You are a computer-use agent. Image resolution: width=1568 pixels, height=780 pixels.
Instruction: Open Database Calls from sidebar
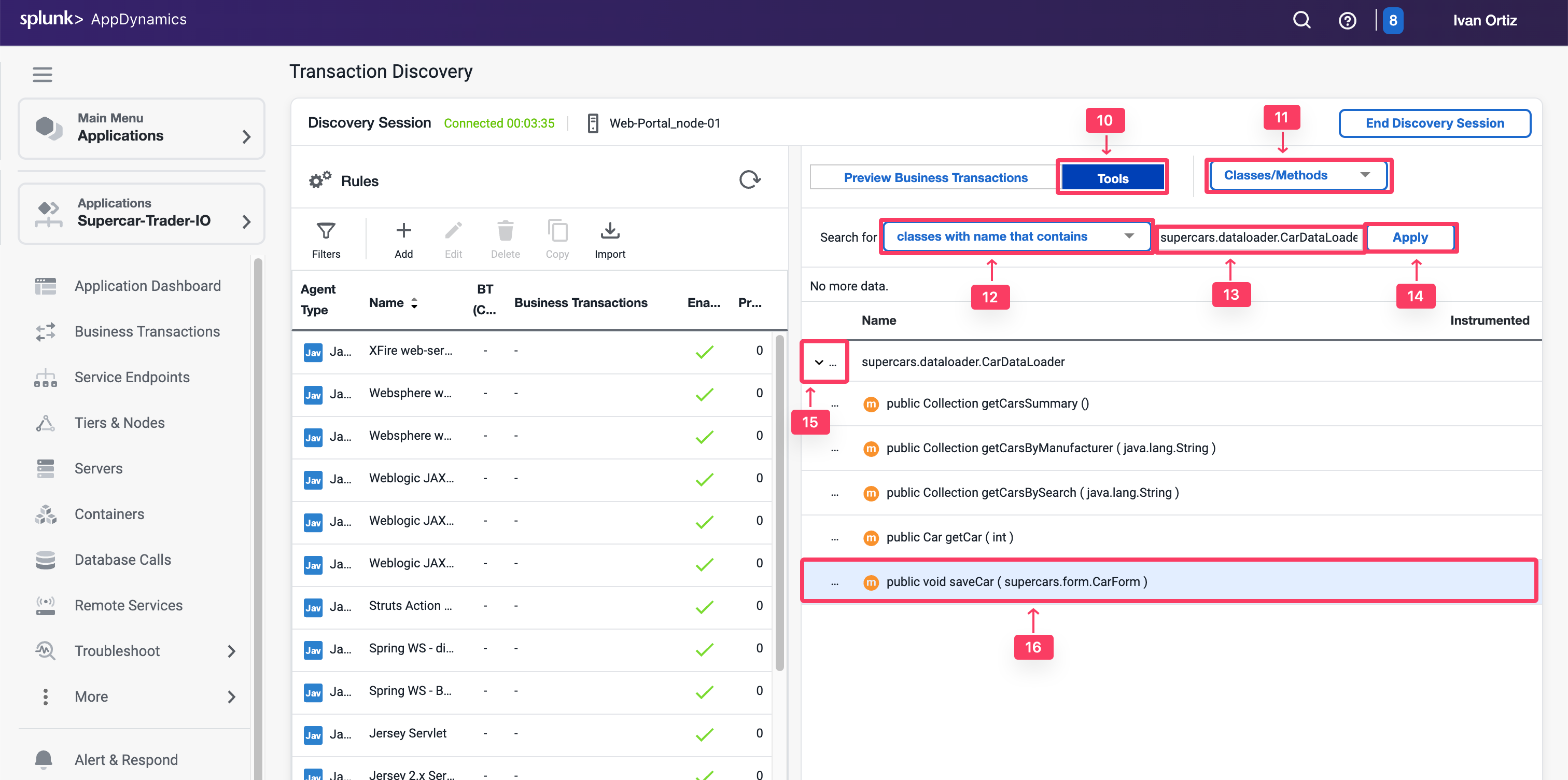coord(122,560)
